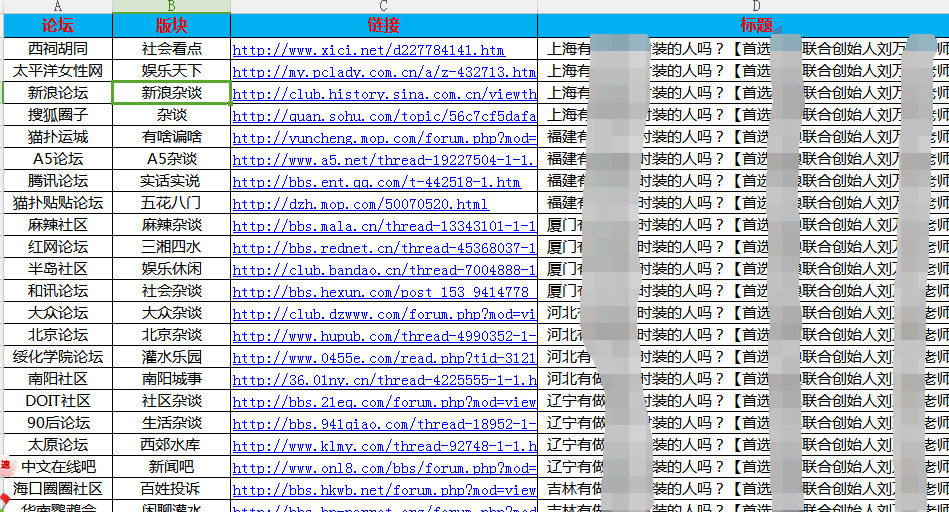This screenshot has width=949, height=512.
Task: Open the bbs.hexun.com post link
Action: [x=384, y=292]
